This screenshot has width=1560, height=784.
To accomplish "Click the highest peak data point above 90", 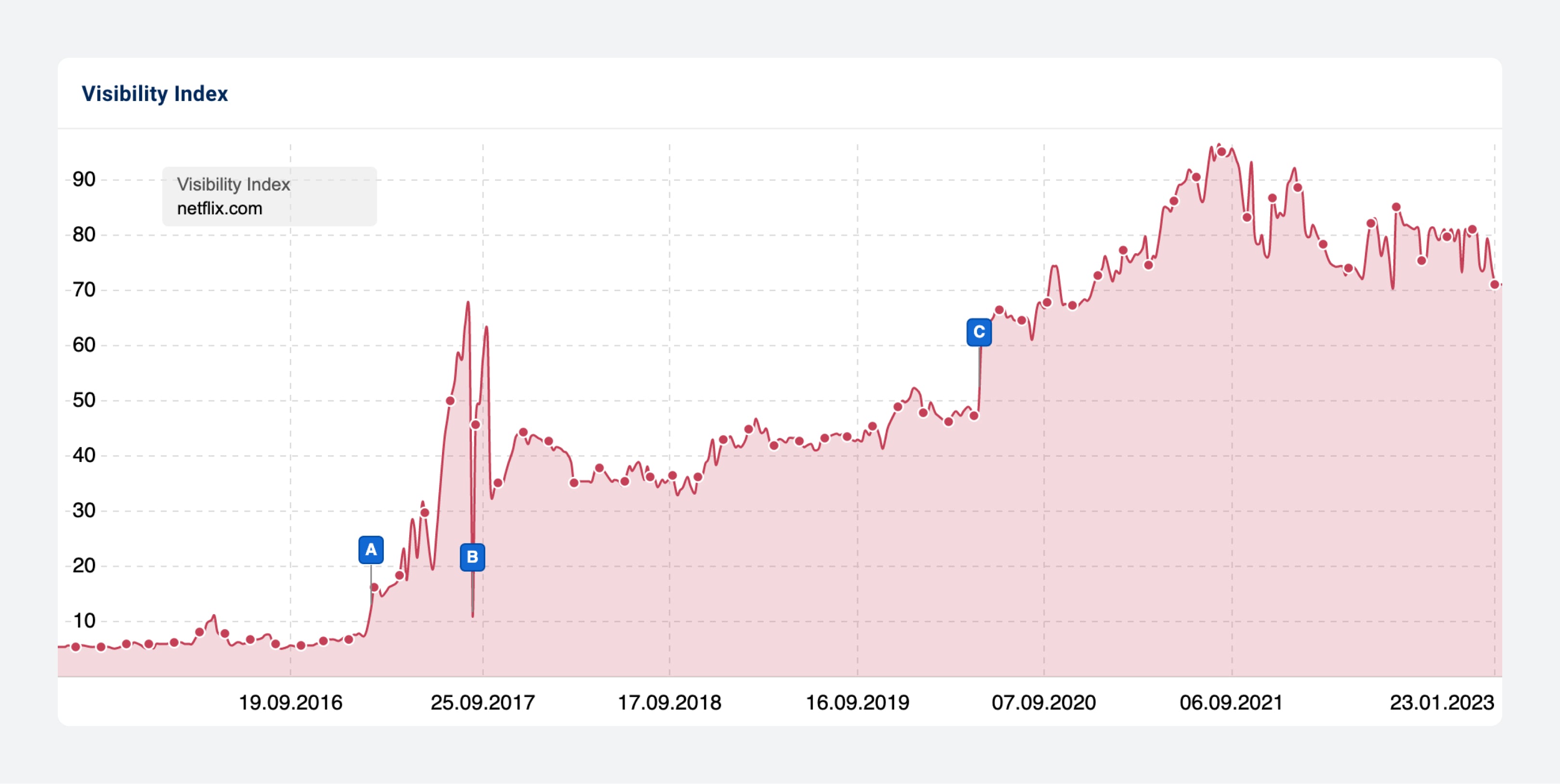I will click(x=1222, y=152).
